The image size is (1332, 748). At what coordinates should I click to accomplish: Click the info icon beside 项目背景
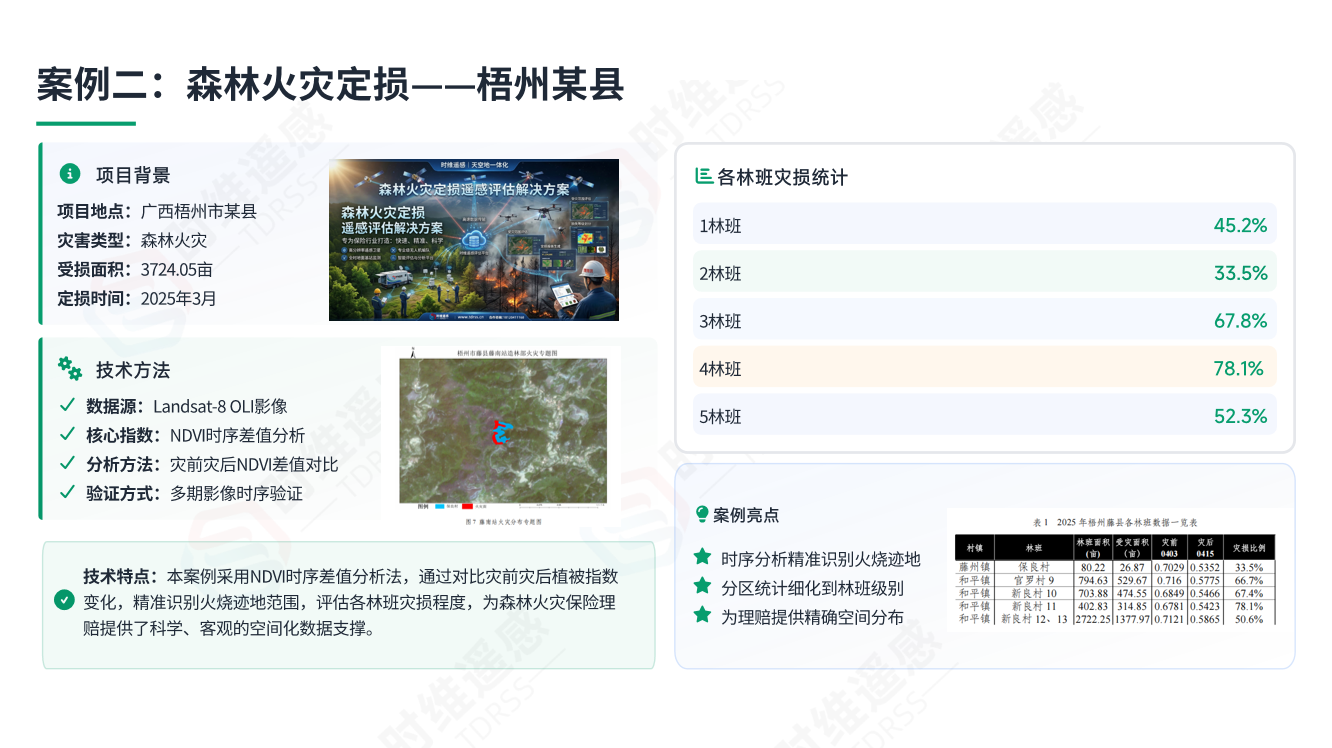[69, 174]
